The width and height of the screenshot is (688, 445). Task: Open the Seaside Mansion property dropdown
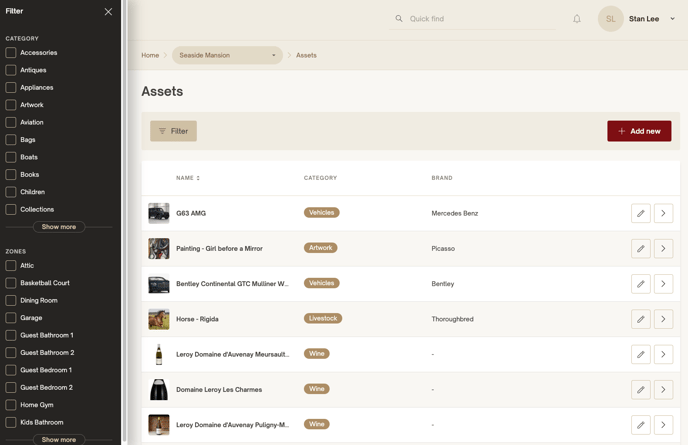227,55
